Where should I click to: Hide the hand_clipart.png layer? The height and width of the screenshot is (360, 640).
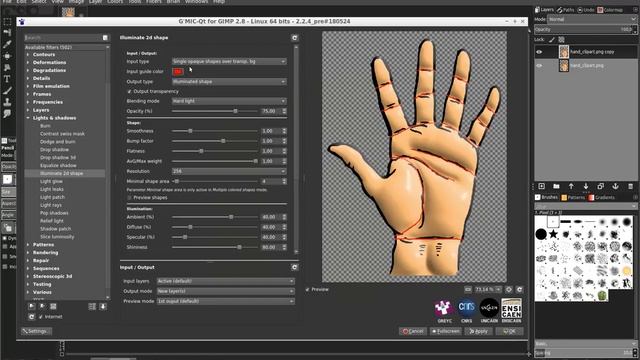(x=539, y=65)
